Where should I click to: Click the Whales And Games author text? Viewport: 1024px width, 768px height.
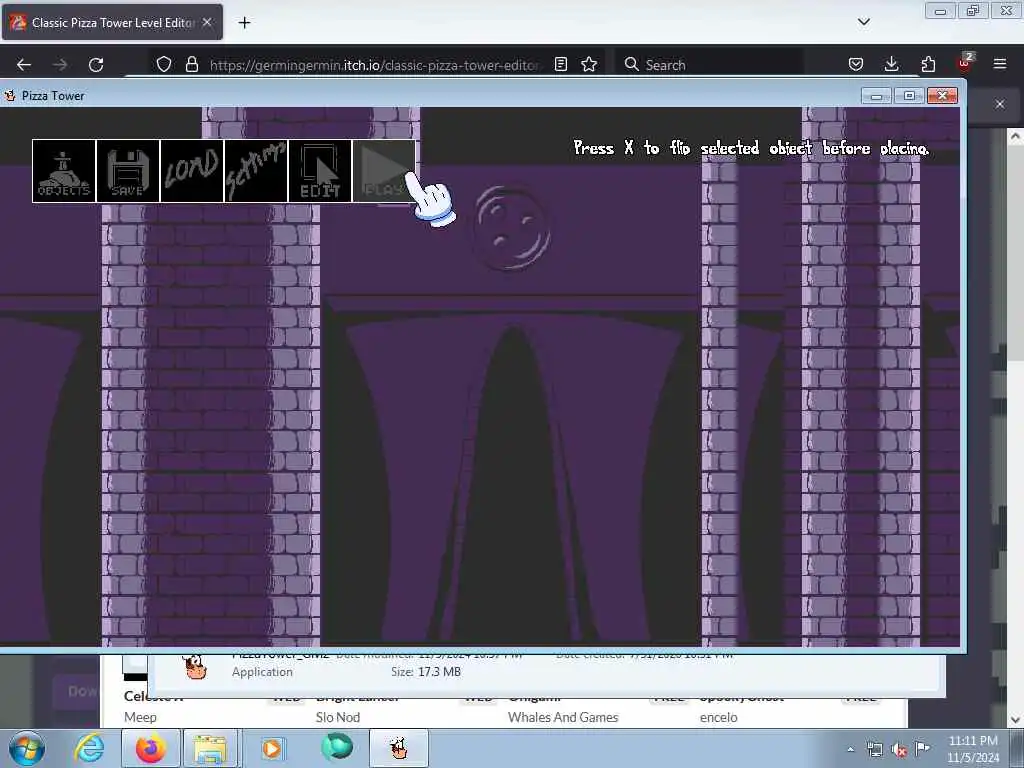click(563, 717)
